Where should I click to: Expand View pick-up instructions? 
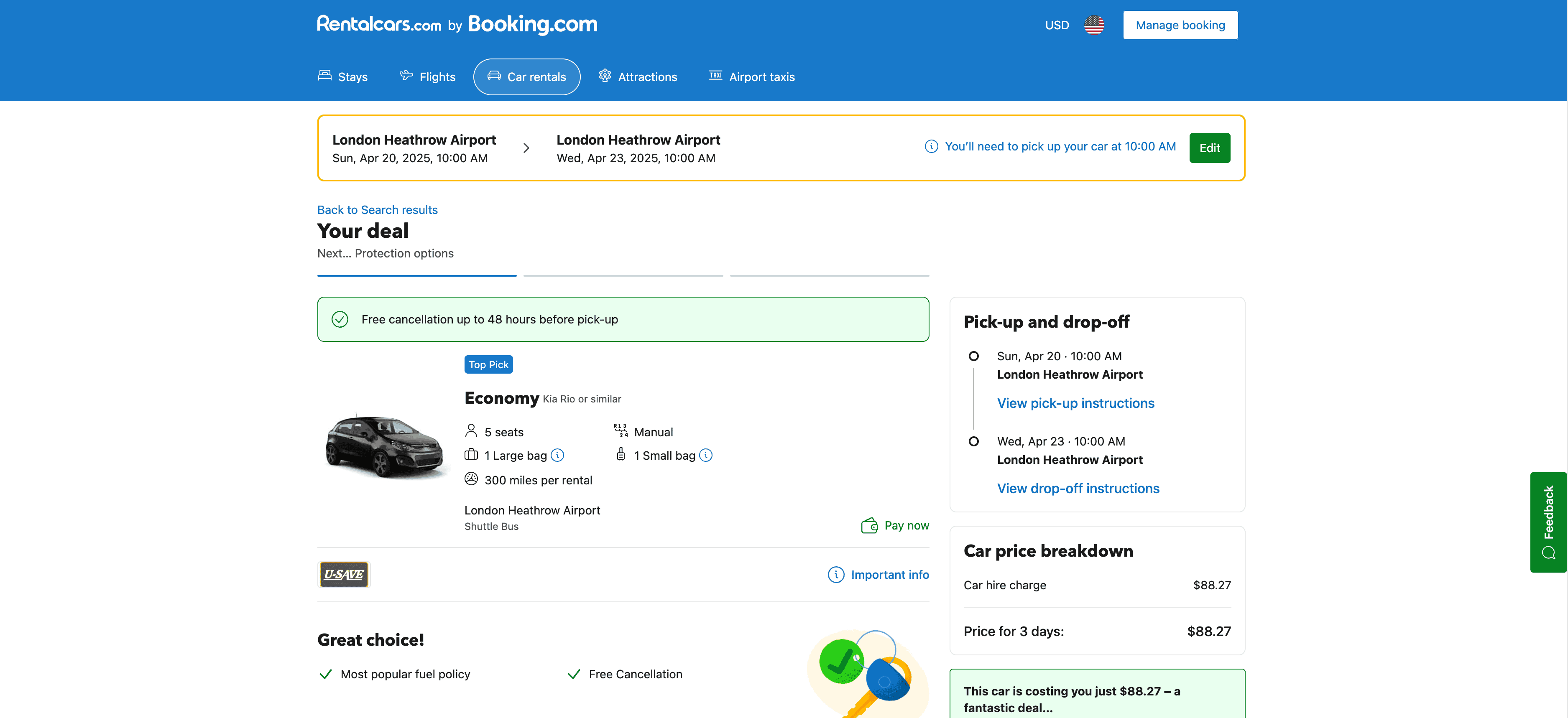click(x=1075, y=403)
